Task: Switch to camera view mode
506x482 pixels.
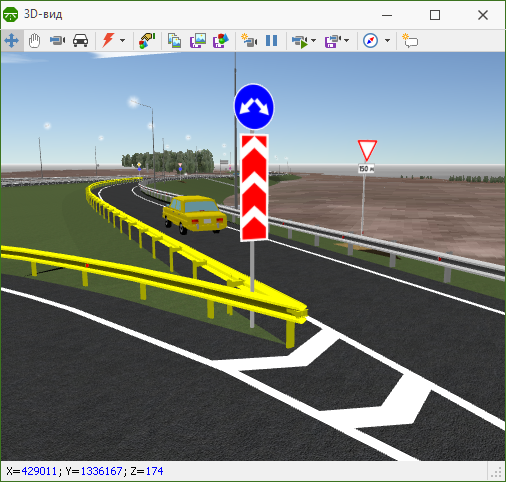Action: pos(57,41)
